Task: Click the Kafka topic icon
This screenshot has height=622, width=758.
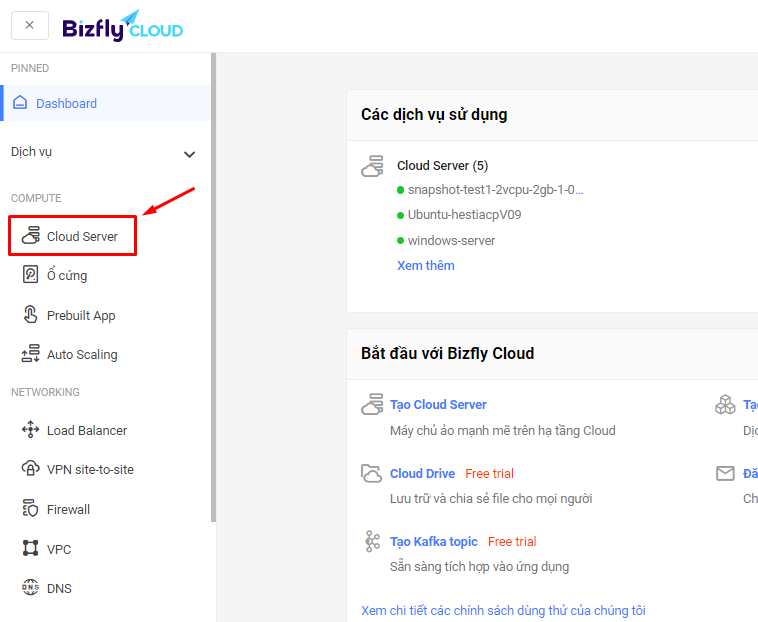Action: click(x=372, y=541)
